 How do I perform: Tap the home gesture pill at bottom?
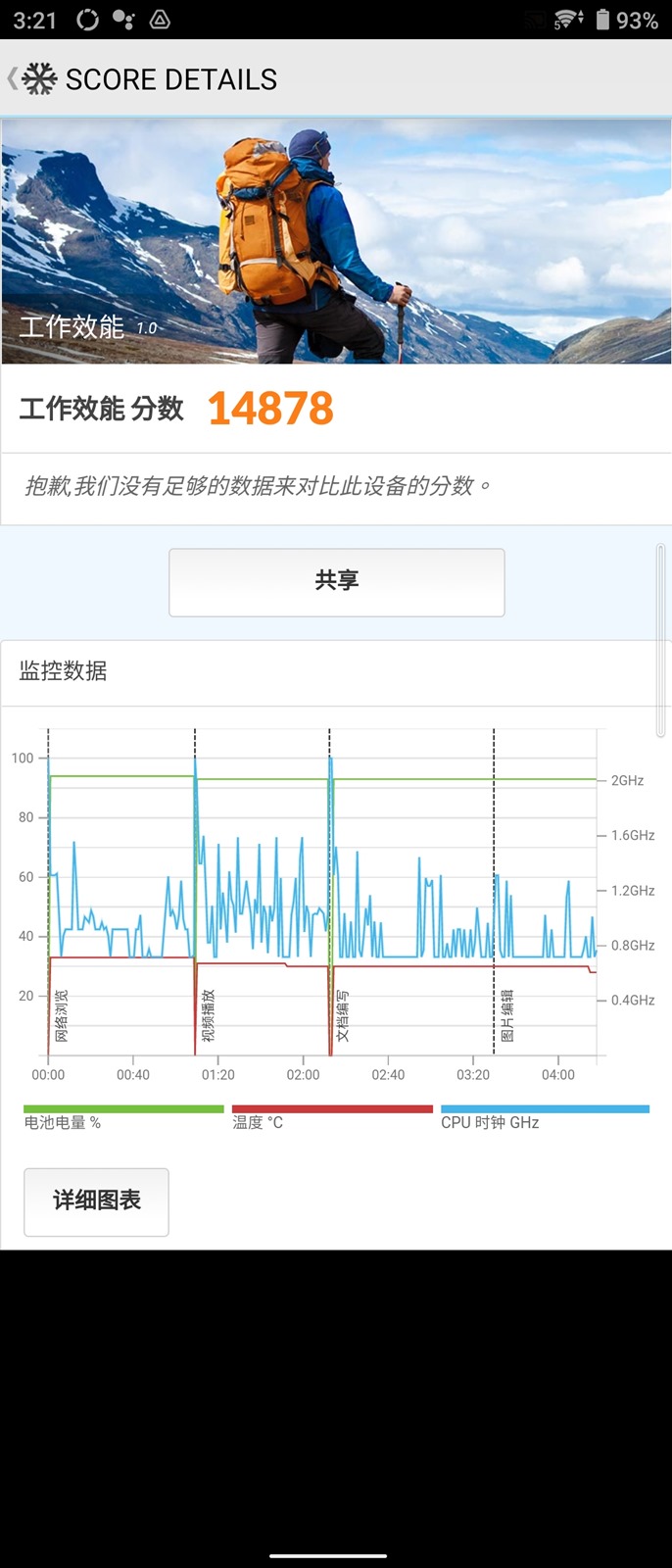(x=328, y=1555)
